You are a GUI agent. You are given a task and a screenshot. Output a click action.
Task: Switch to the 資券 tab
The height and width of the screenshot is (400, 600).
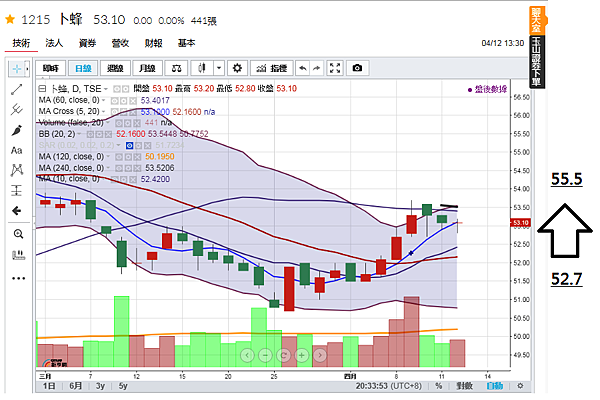pos(87,43)
